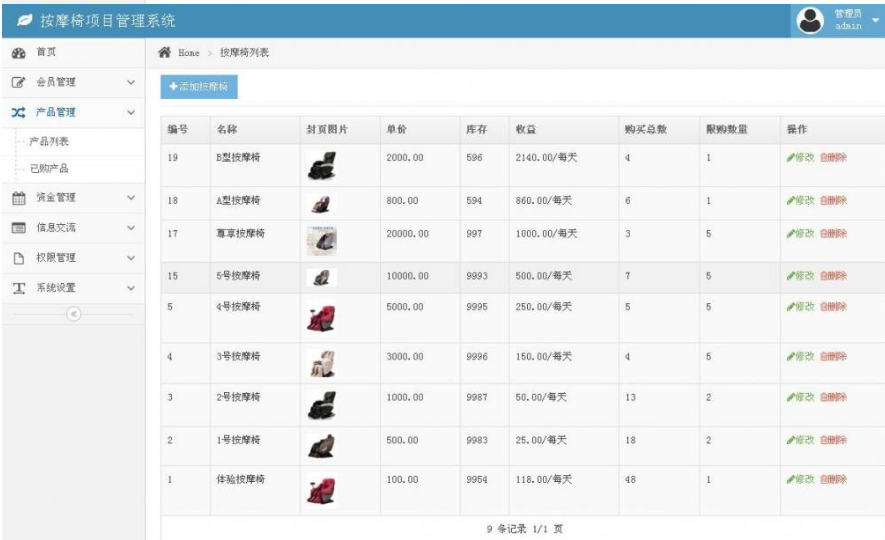Click the 添加按摩椅 button
Screen dimensions: 885x540
click(x=199, y=86)
